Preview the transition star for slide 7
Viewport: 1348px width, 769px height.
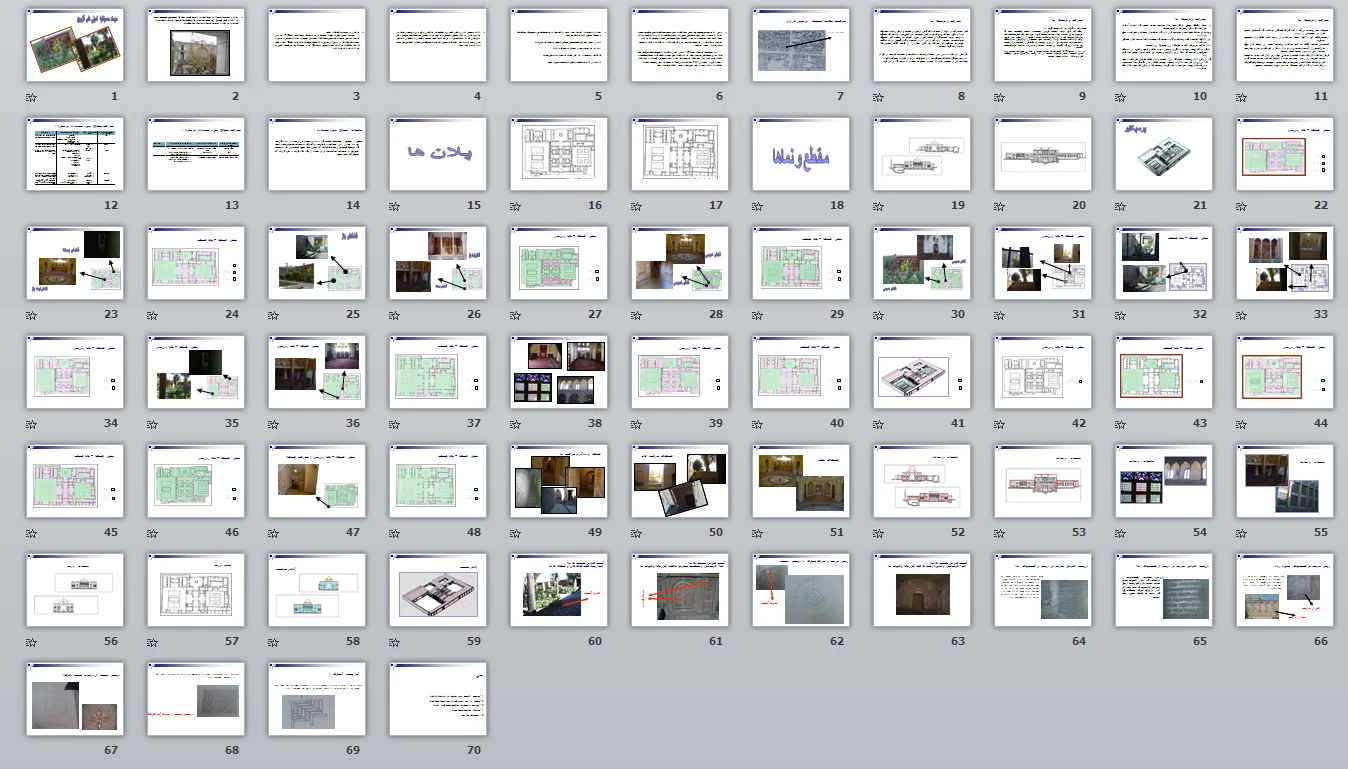click(758, 98)
